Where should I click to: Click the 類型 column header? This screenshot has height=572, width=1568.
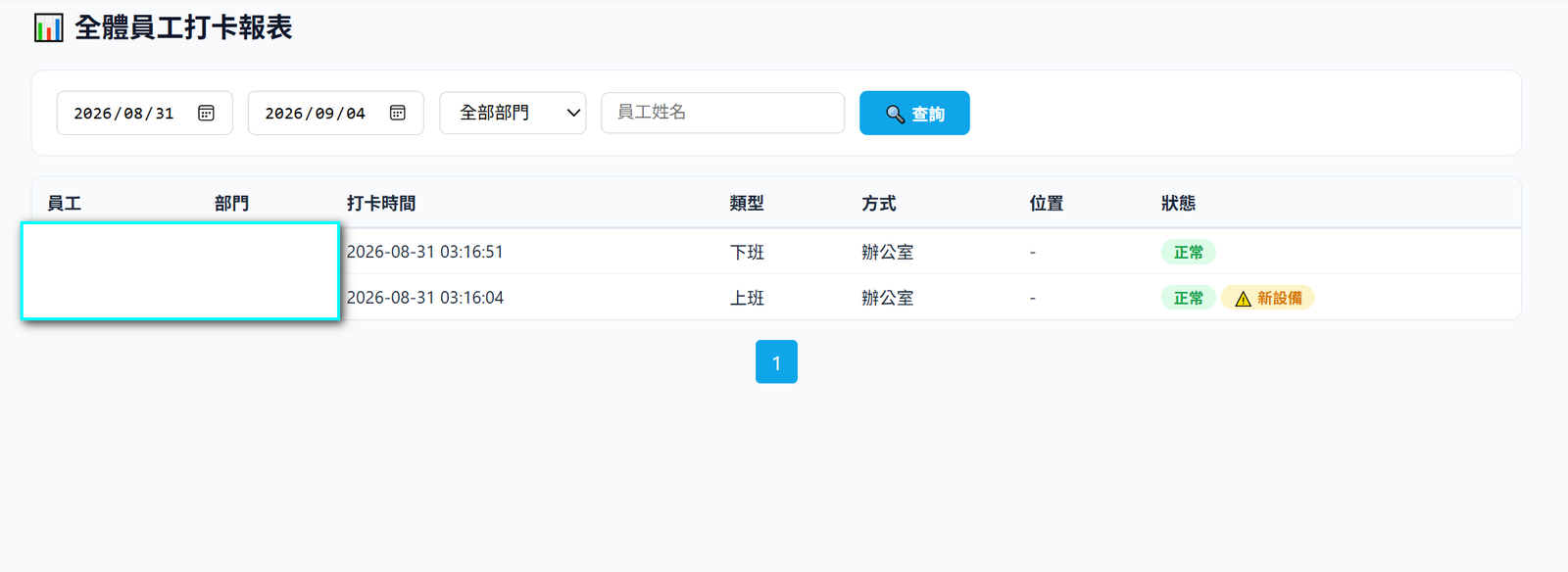pyautogui.click(x=747, y=204)
